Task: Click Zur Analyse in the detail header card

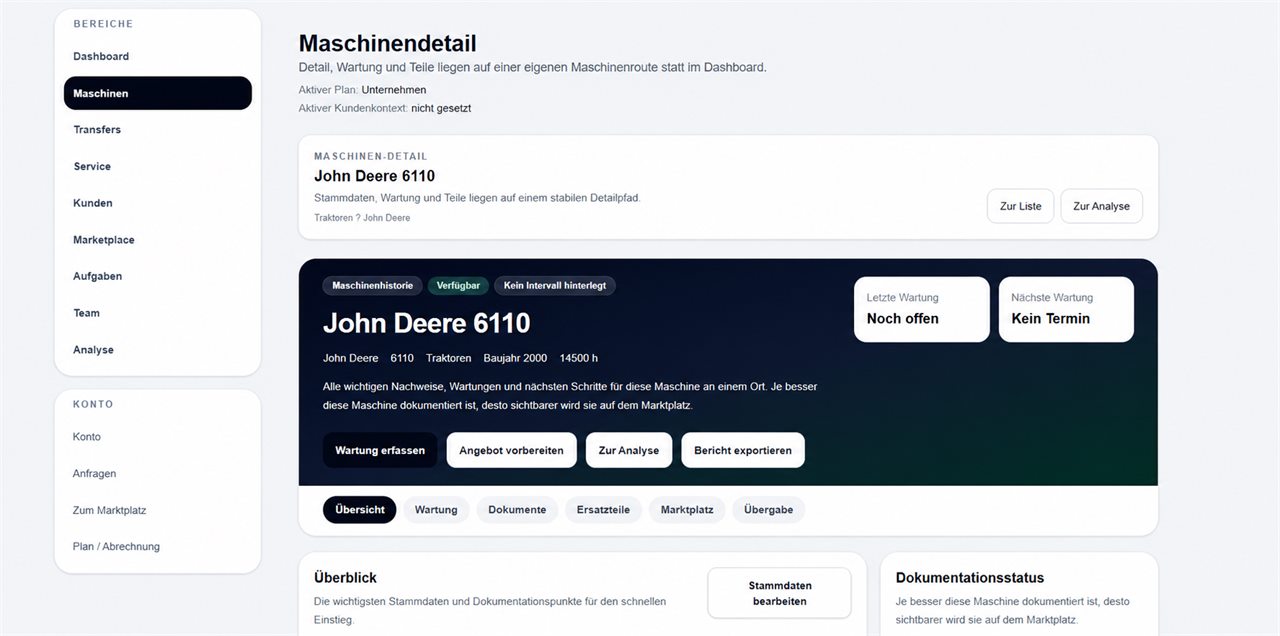Action: coord(1101,206)
